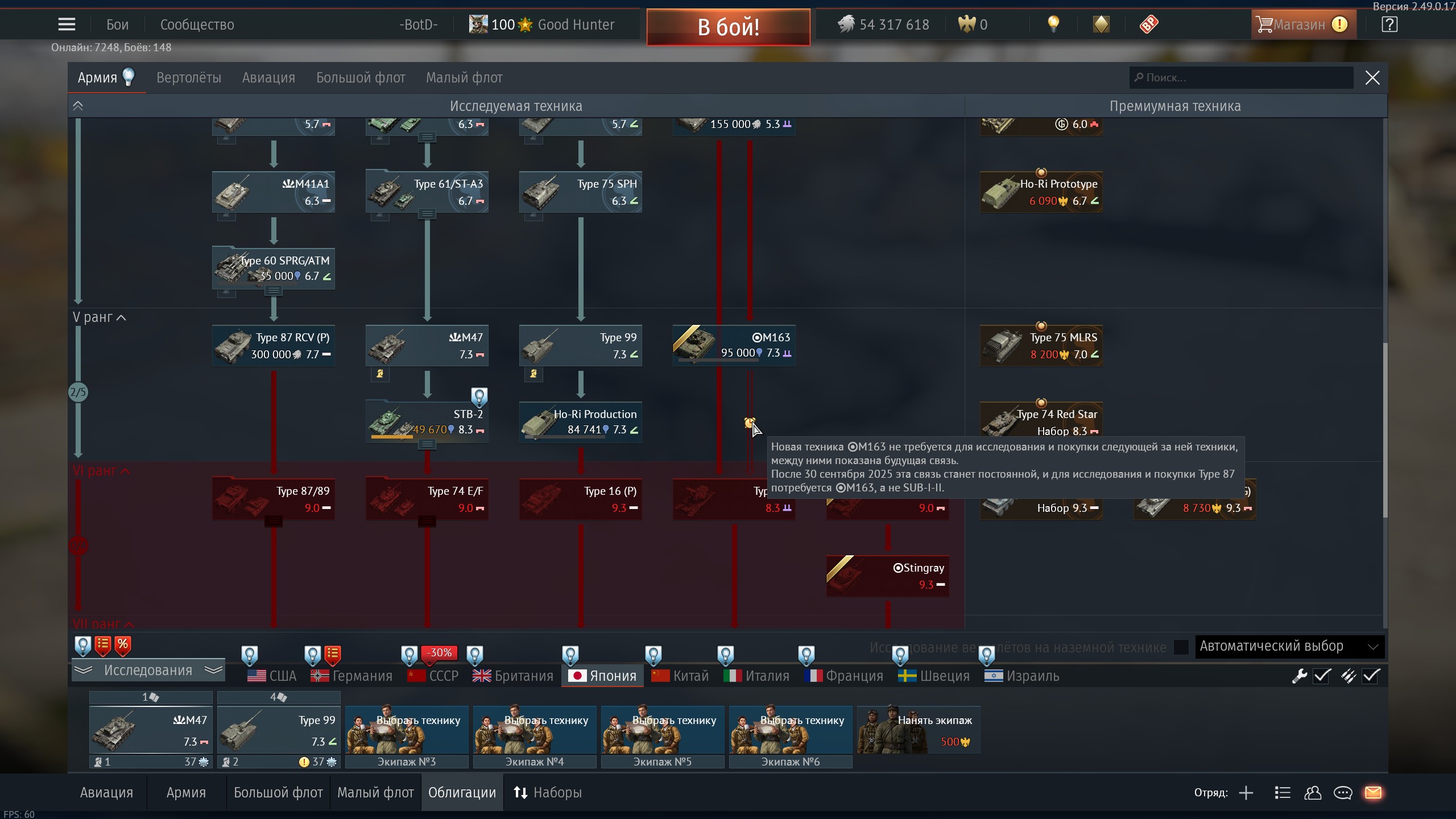Select Германия nation tab
The image size is (1456, 819).
351,676
